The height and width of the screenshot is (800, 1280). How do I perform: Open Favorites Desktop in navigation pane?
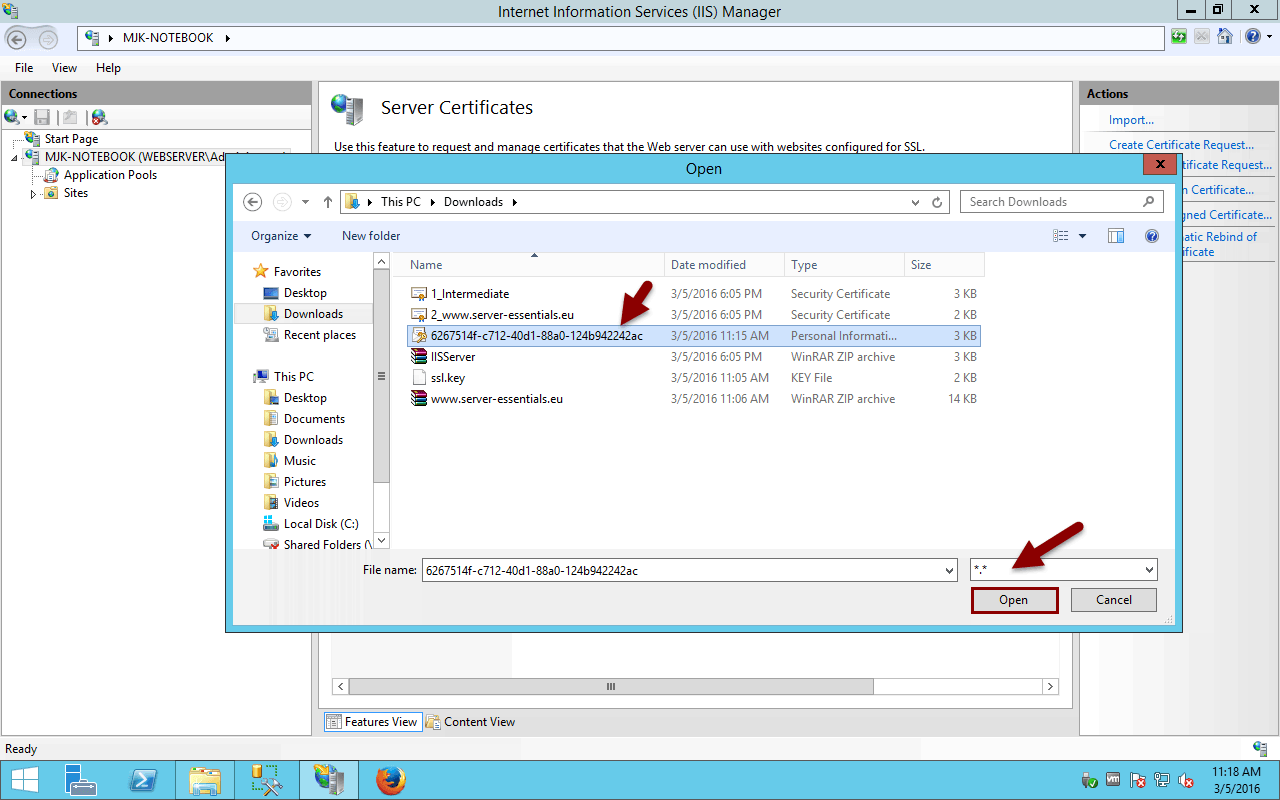305,293
